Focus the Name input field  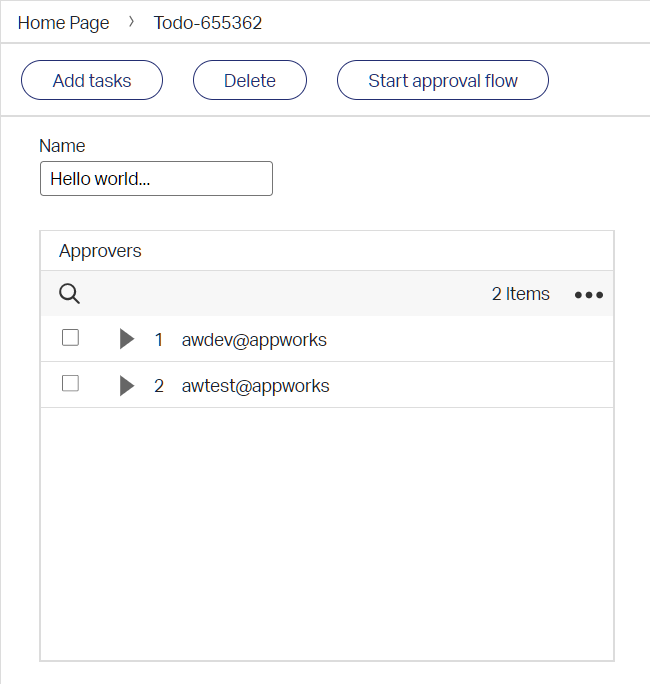(156, 179)
